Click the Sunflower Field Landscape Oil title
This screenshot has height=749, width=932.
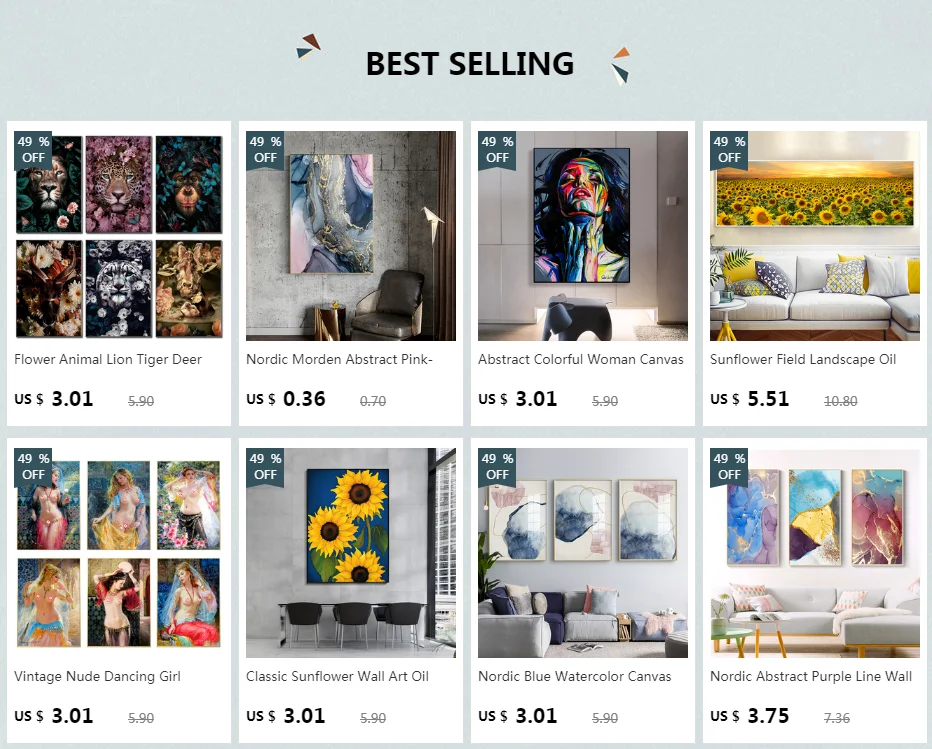coord(803,360)
